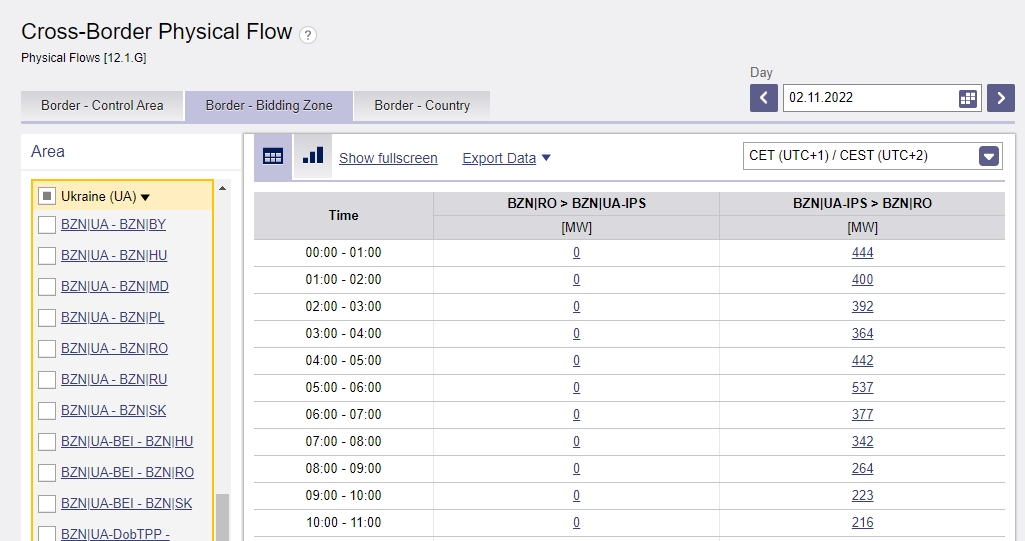Check the BZN|UA - BZN|BY checkbox

click(x=47, y=225)
